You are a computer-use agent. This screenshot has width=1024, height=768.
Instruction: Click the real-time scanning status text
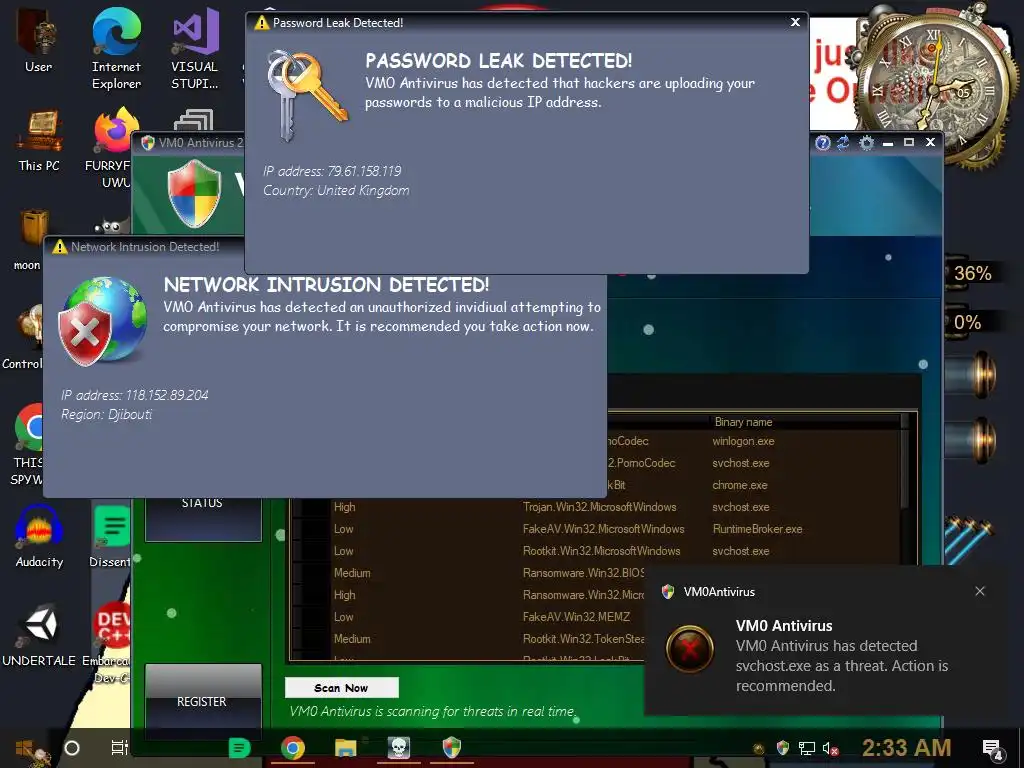(434, 712)
